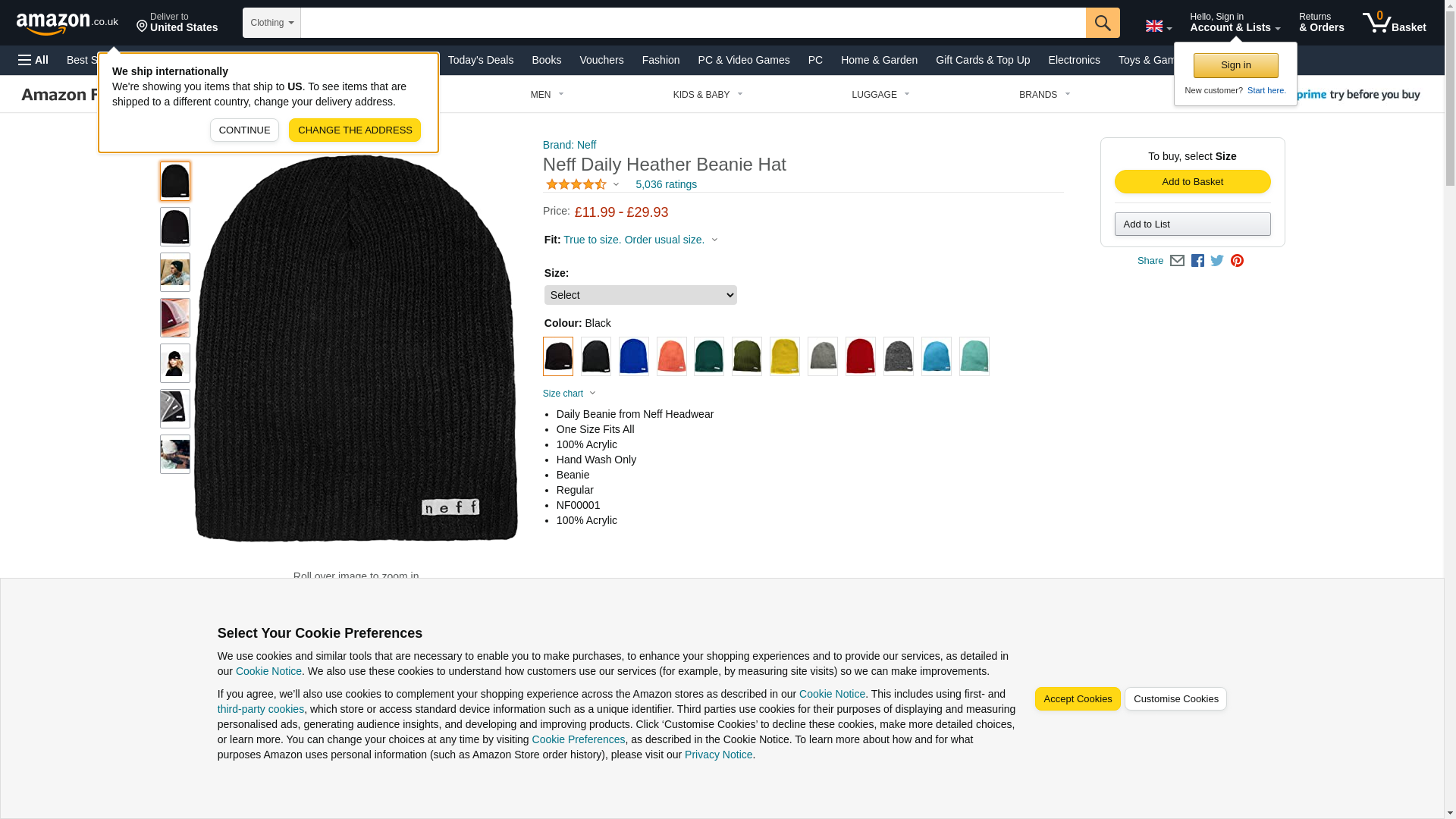This screenshot has width=1456, height=819.
Task: Click the Amazon.co.uk logo
Action: pyautogui.click(x=67, y=23)
